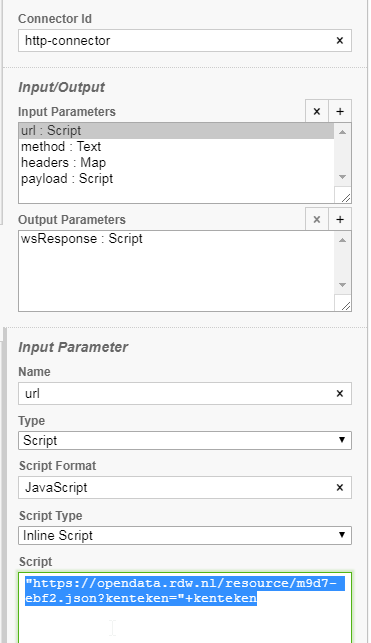371x643 pixels.
Task: Select 'method : Text' input parameter
Action: 177,146
